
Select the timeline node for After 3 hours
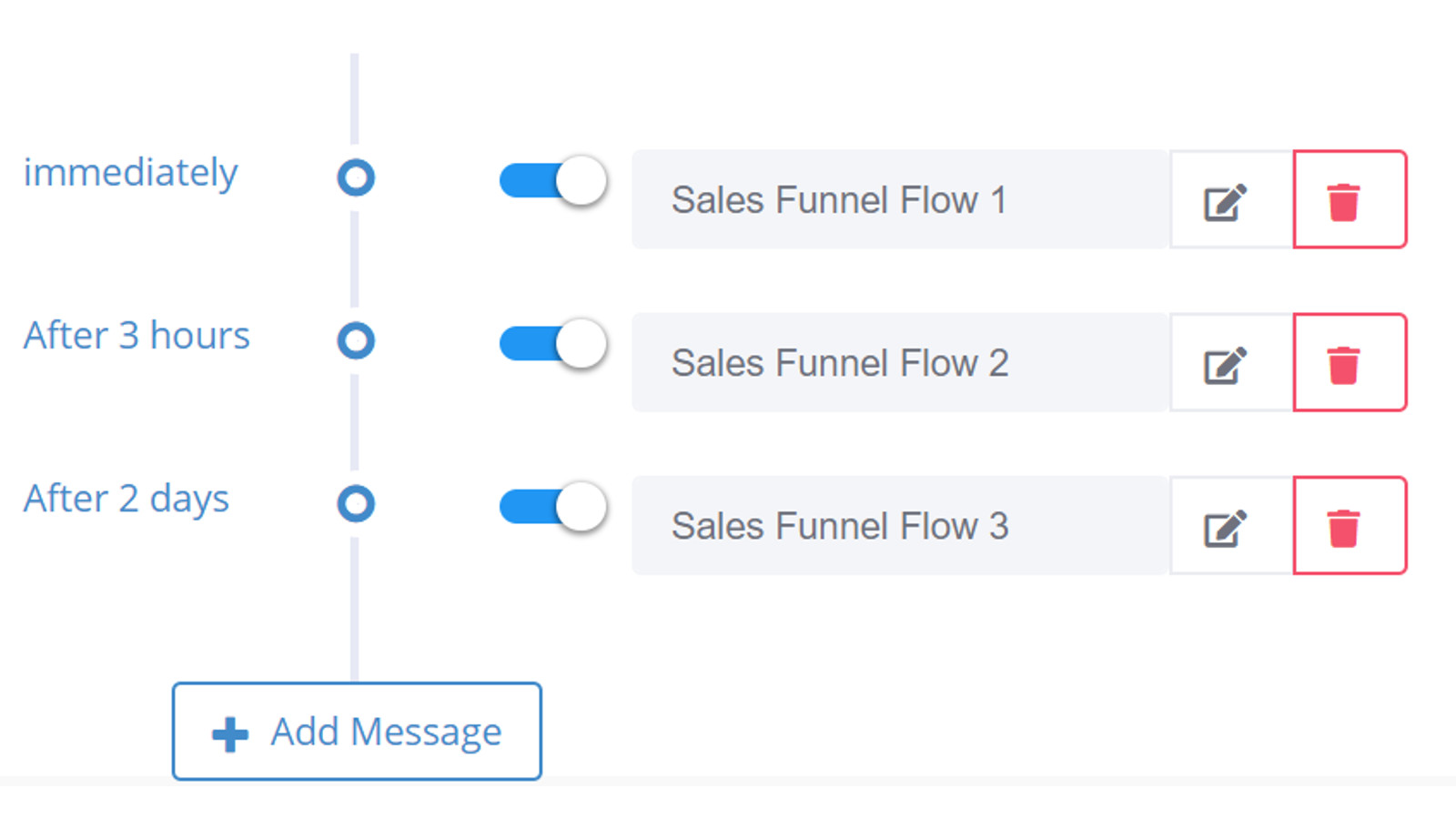click(356, 340)
